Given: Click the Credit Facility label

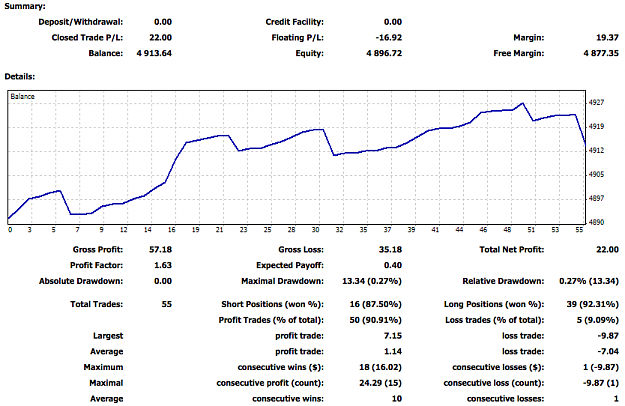Looking at the screenshot, I should tap(295, 22).
